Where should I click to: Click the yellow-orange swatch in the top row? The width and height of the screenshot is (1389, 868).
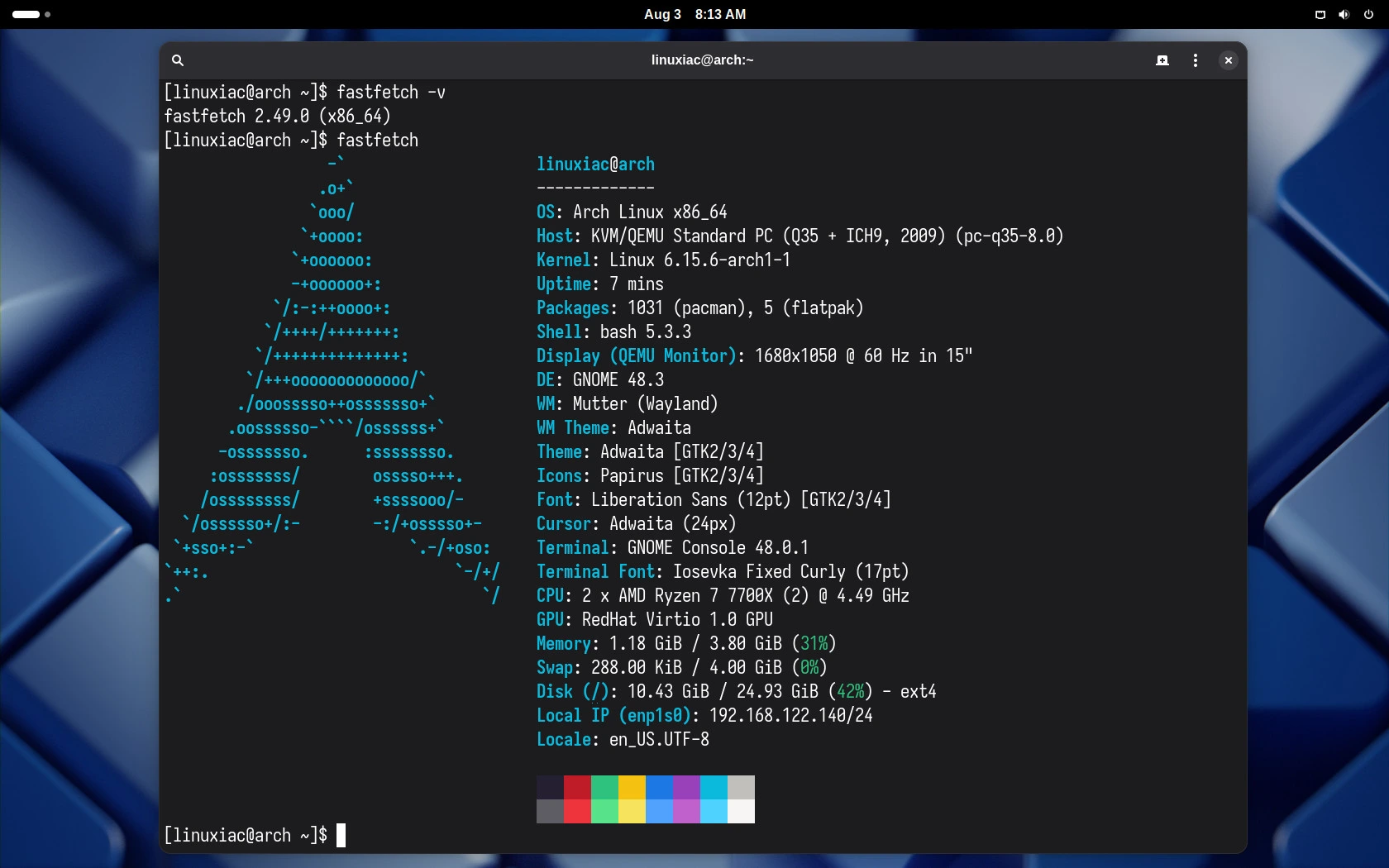[x=632, y=787]
